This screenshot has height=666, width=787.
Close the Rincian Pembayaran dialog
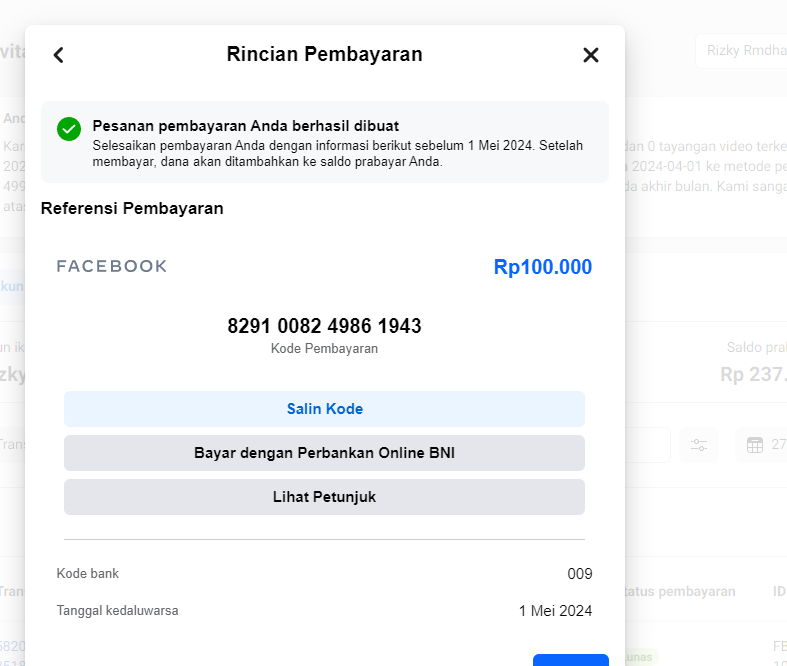591,55
